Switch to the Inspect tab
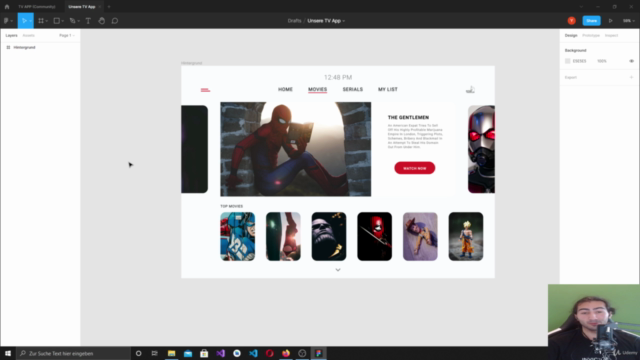The height and width of the screenshot is (360, 640). 611,36
